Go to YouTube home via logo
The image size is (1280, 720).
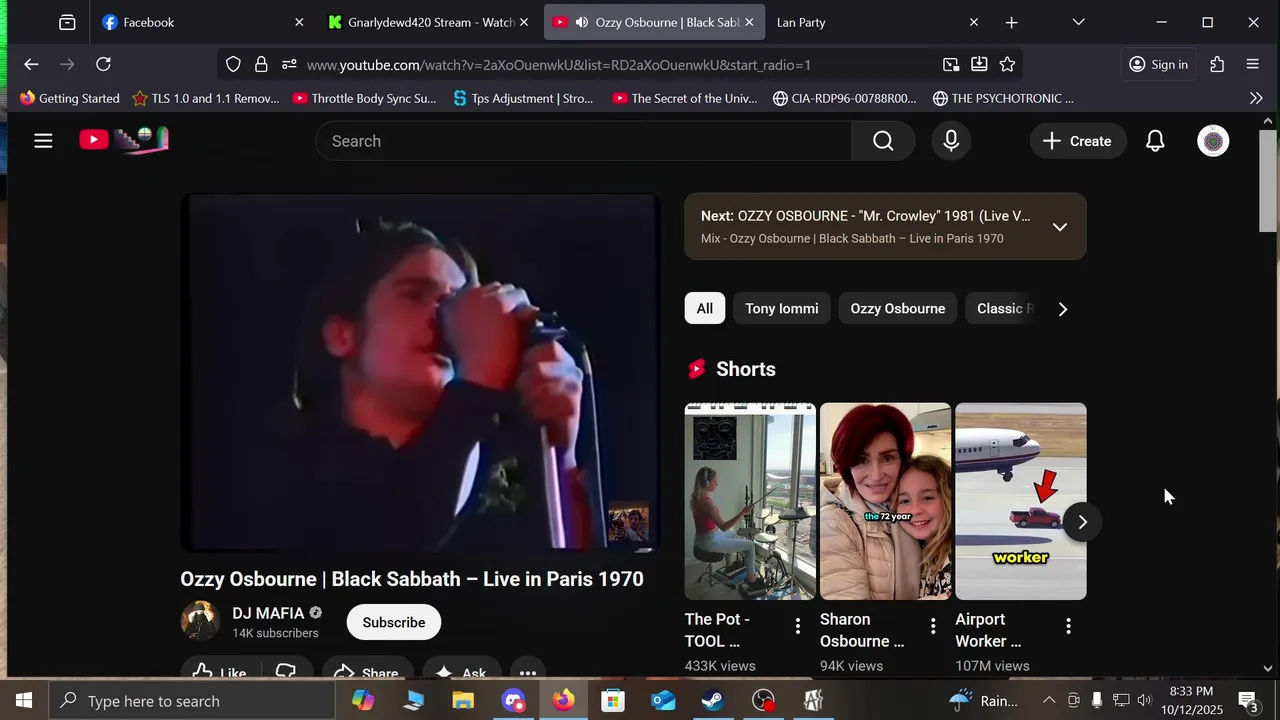(x=124, y=140)
